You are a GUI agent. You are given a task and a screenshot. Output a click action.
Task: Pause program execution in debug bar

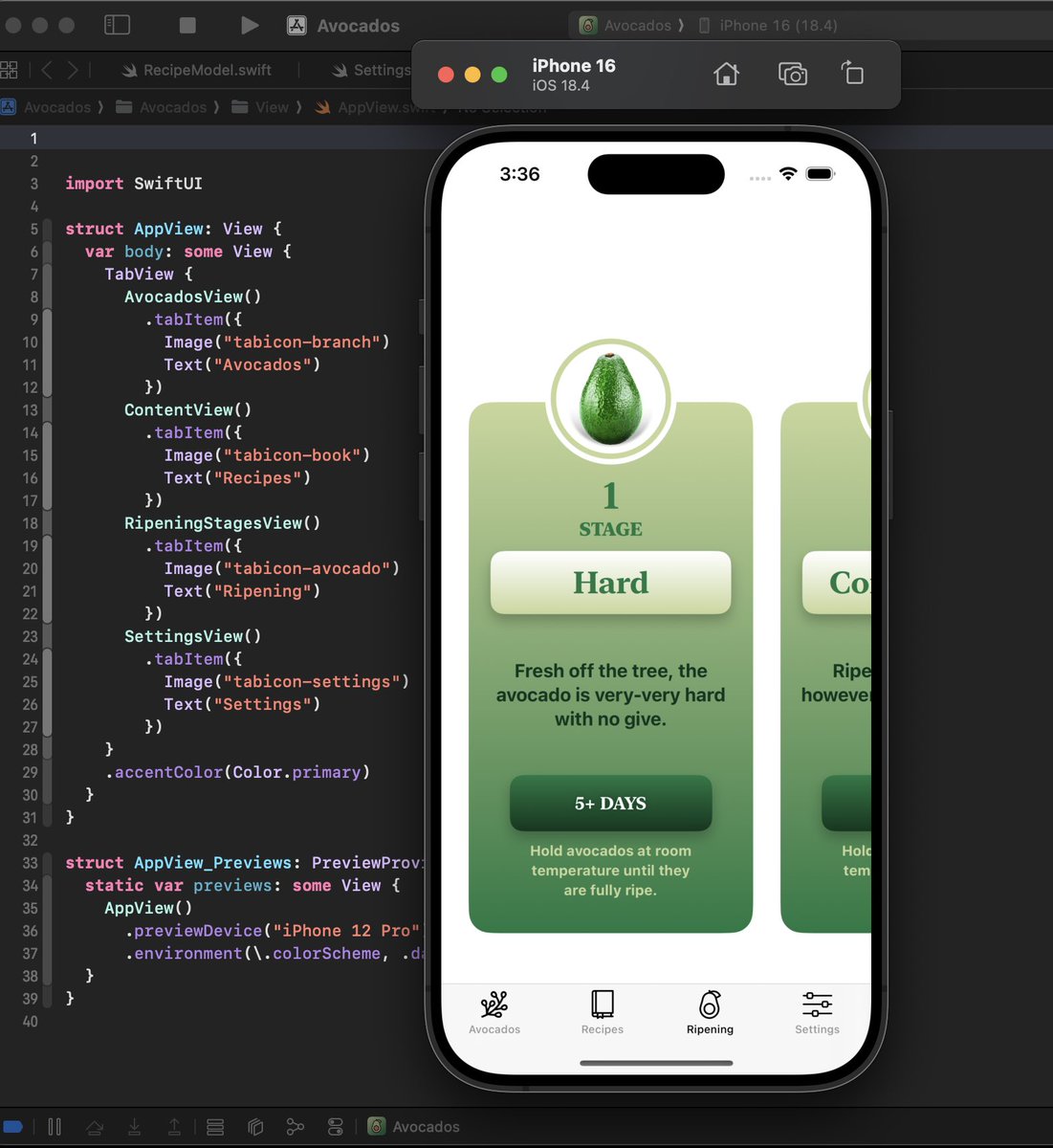click(55, 1127)
